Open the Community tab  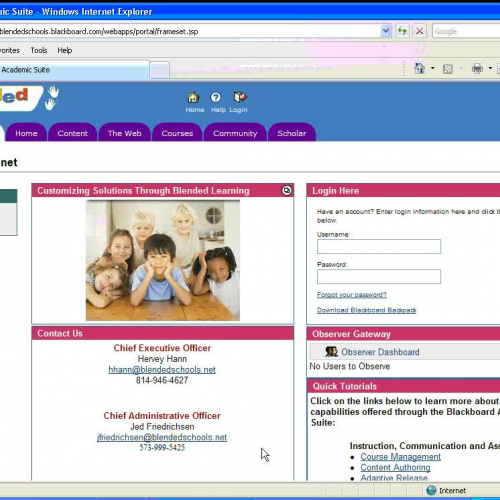tap(235, 133)
